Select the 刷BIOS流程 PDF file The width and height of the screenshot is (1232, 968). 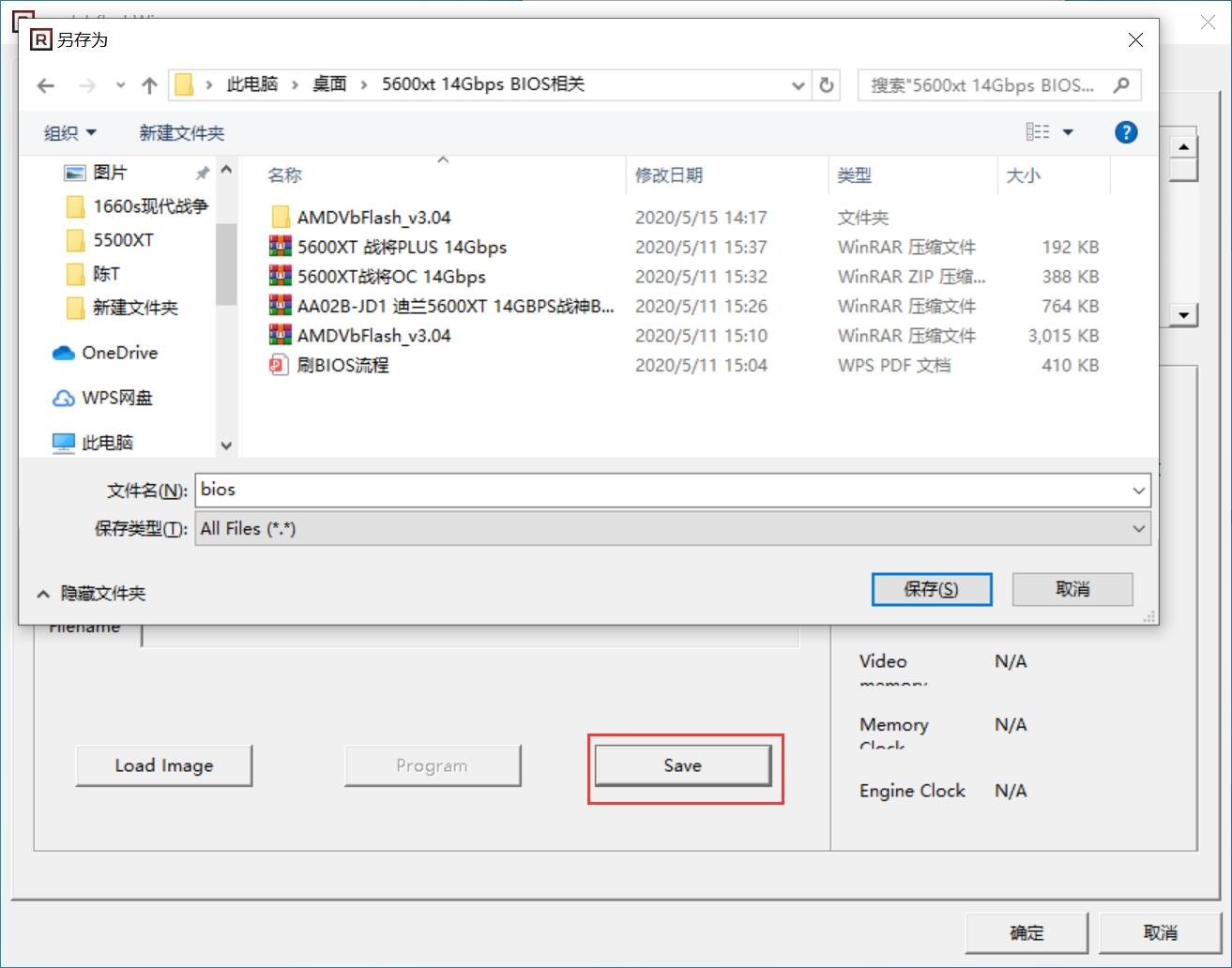click(342, 366)
